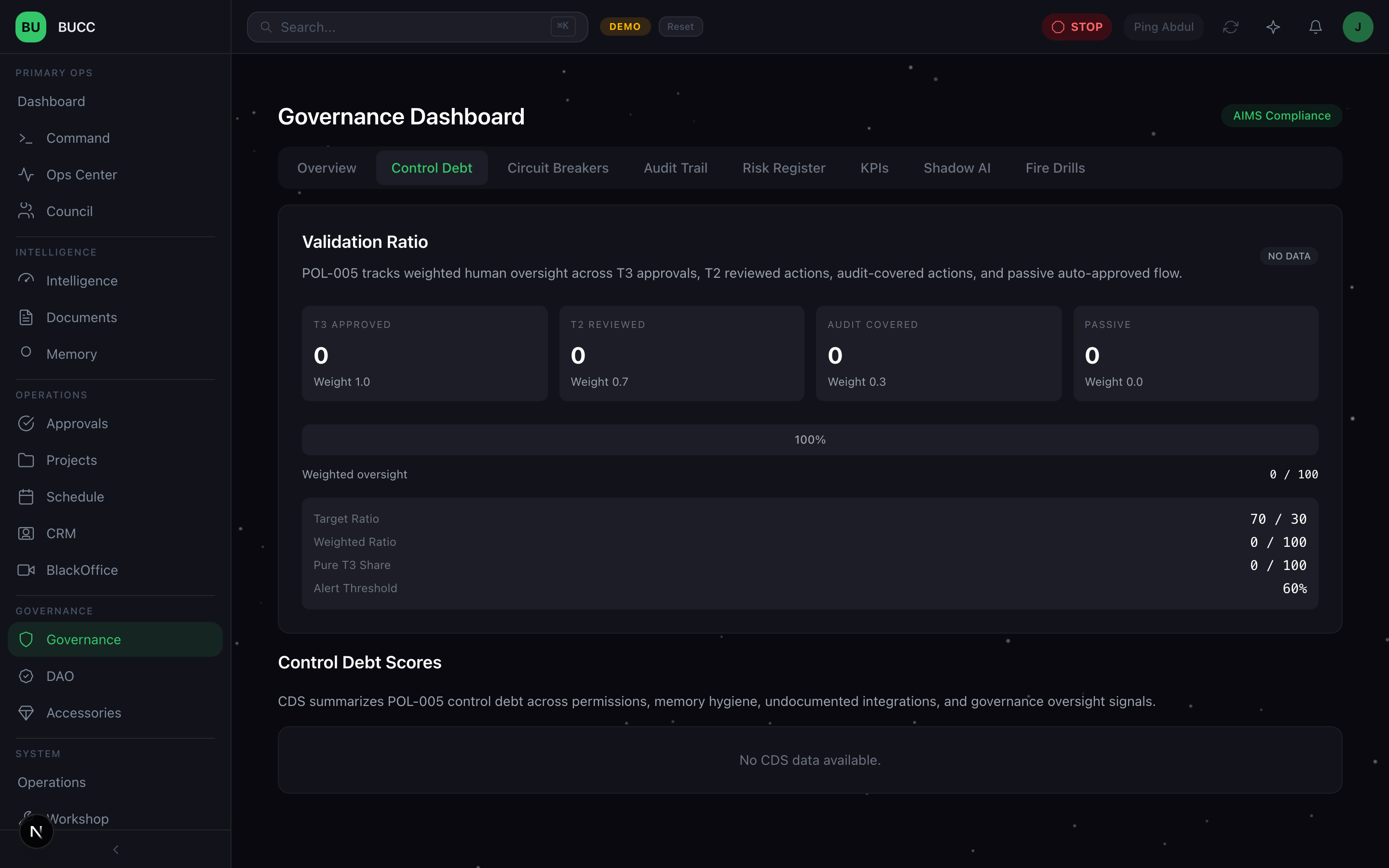
Task: Open Accessories via its gem icon
Action: click(x=26, y=713)
